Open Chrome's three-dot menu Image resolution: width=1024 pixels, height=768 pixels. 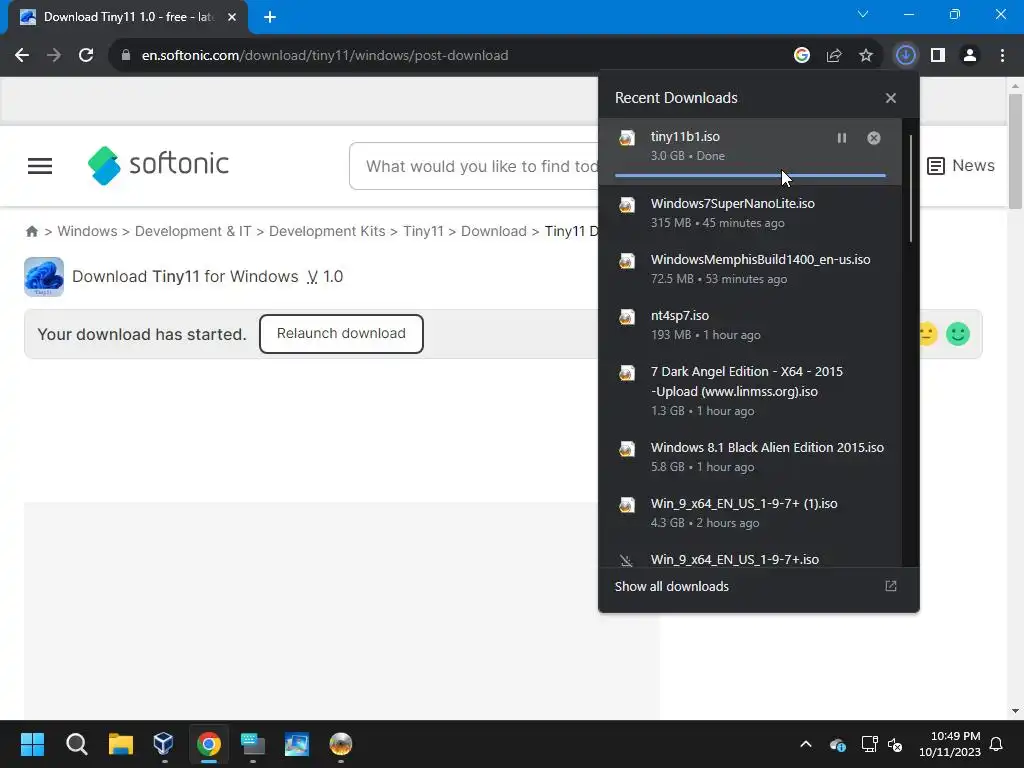pyautogui.click(x=1002, y=56)
